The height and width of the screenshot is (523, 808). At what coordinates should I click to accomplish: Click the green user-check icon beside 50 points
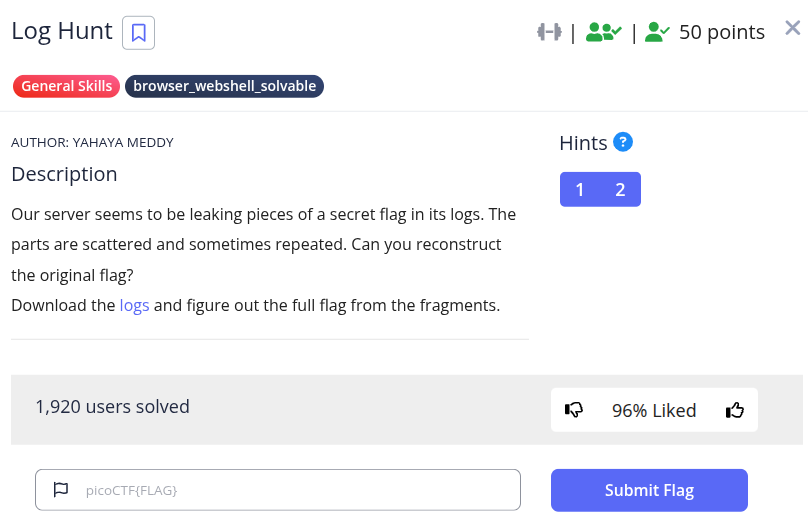[657, 32]
